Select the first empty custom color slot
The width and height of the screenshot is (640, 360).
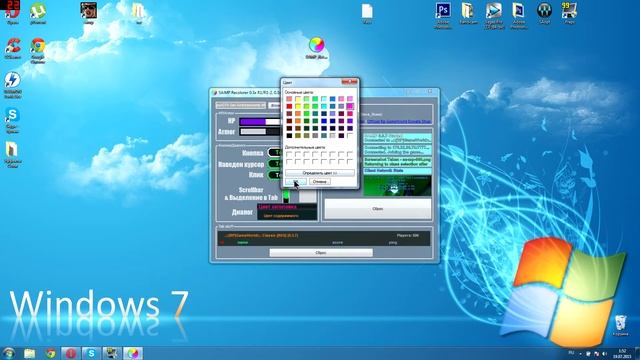pyautogui.click(x=289, y=154)
